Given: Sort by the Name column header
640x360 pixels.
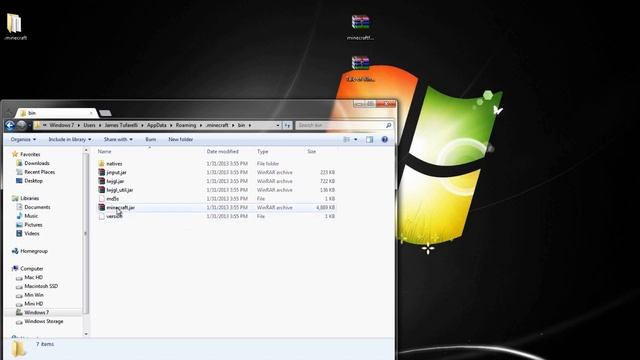Looking at the screenshot, I should coord(104,151).
